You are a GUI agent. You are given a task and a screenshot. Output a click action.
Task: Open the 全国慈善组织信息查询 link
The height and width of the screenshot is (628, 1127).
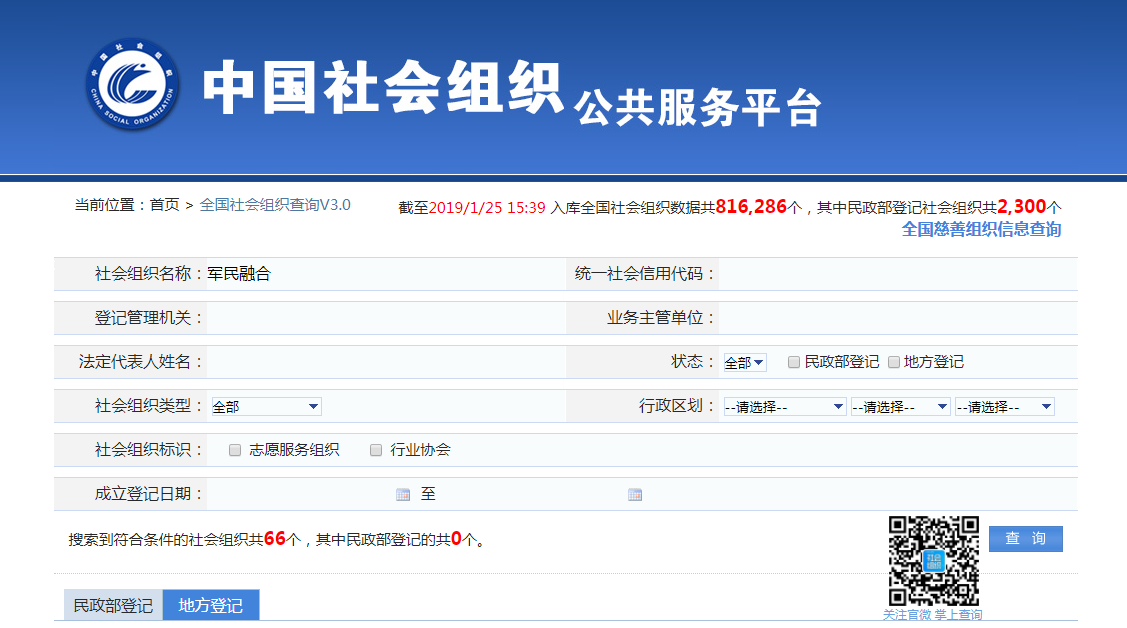(x=981, y=229)
